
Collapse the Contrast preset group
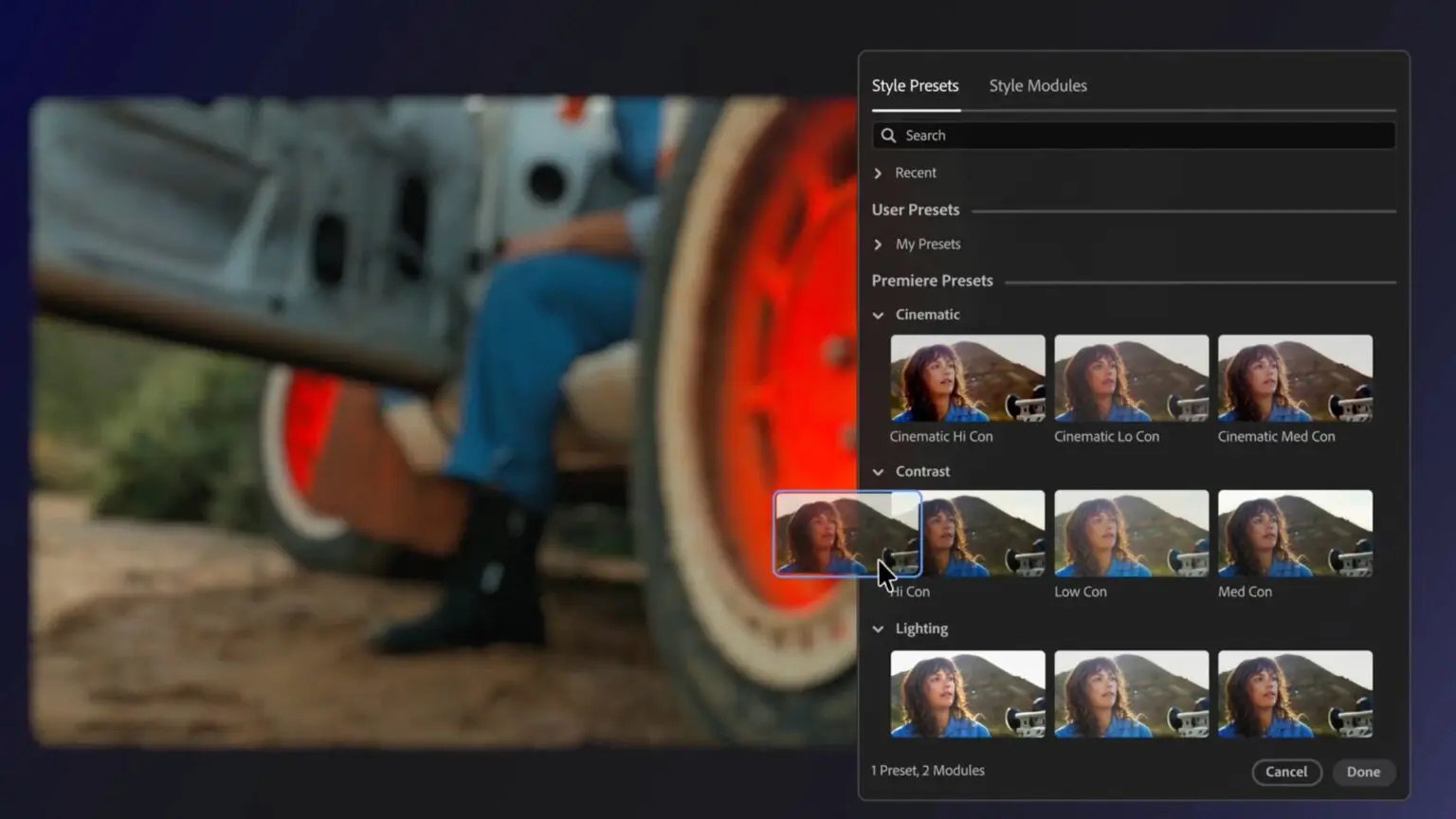(878, 472)
